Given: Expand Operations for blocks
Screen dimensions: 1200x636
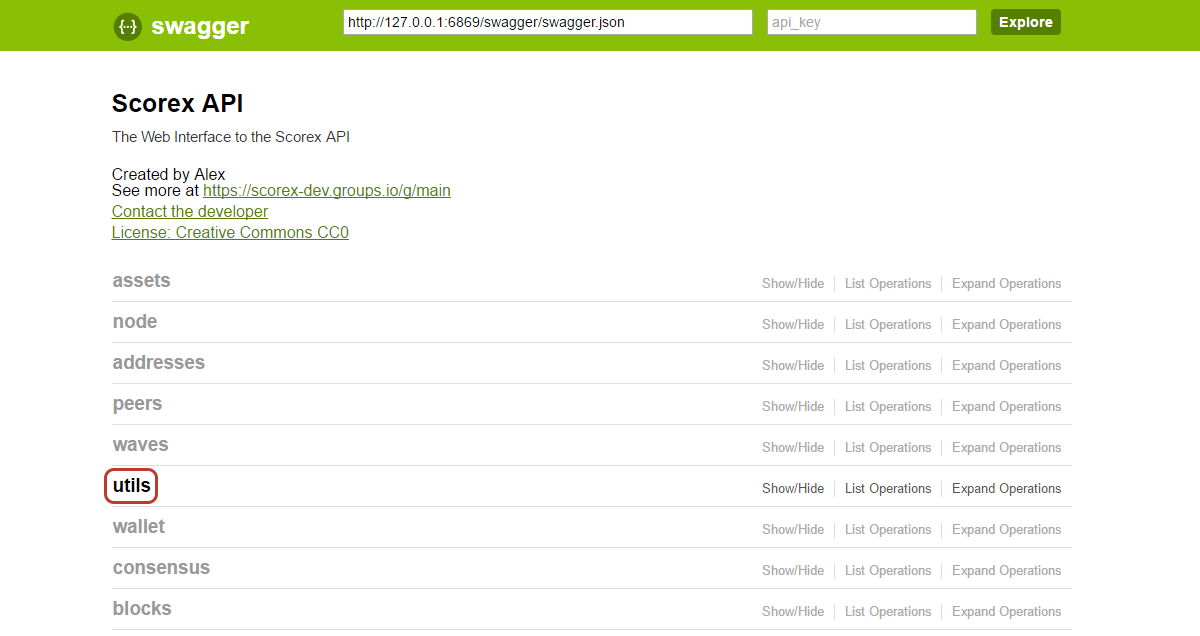Looking at the screenshot, I should tap(1006, 611).
